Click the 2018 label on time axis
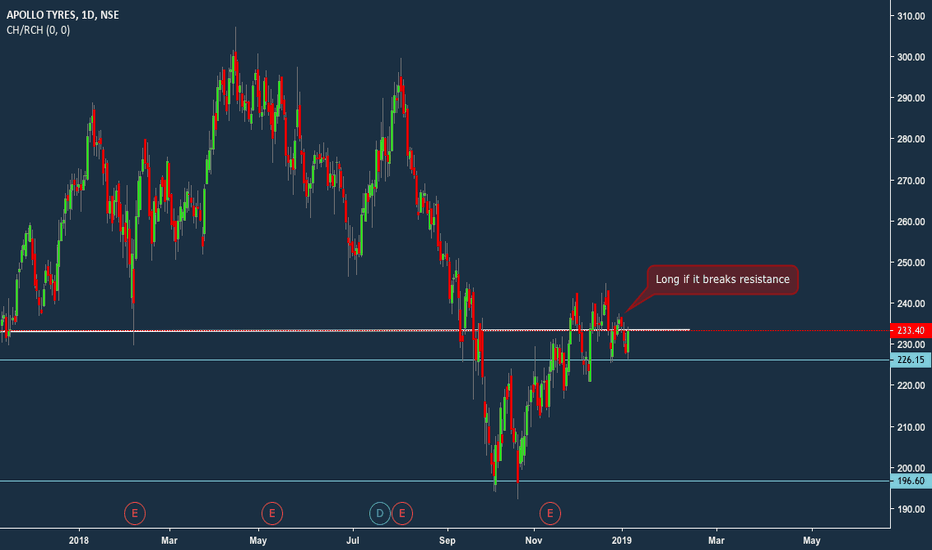 (x=78, y=540)
